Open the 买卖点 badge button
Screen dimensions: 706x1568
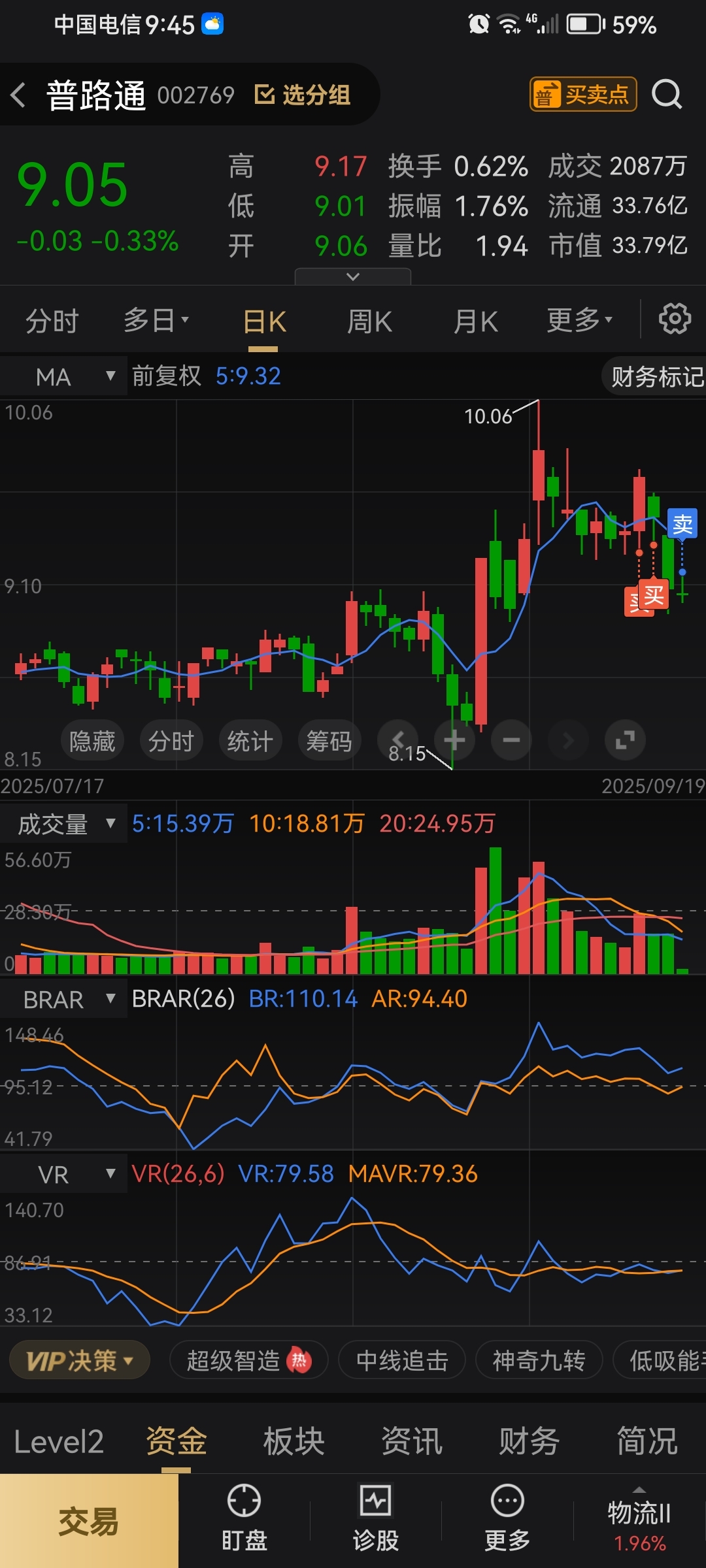click(583, 95)
